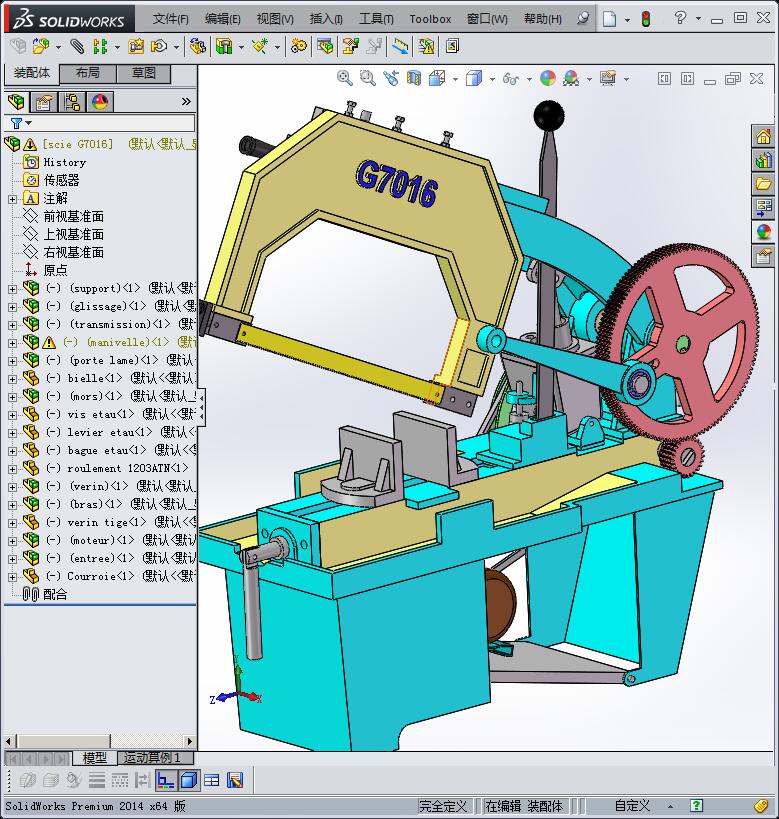Open the Toolbox menu
Viewport: 779px width, 819px height.
pos(430,19)
